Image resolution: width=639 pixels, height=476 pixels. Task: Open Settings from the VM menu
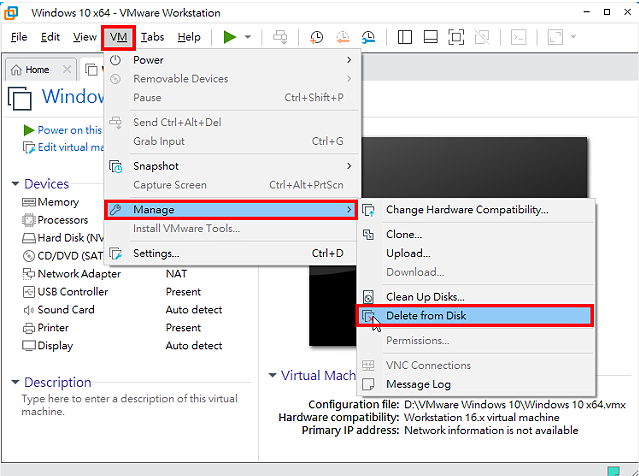click(232, 253)
